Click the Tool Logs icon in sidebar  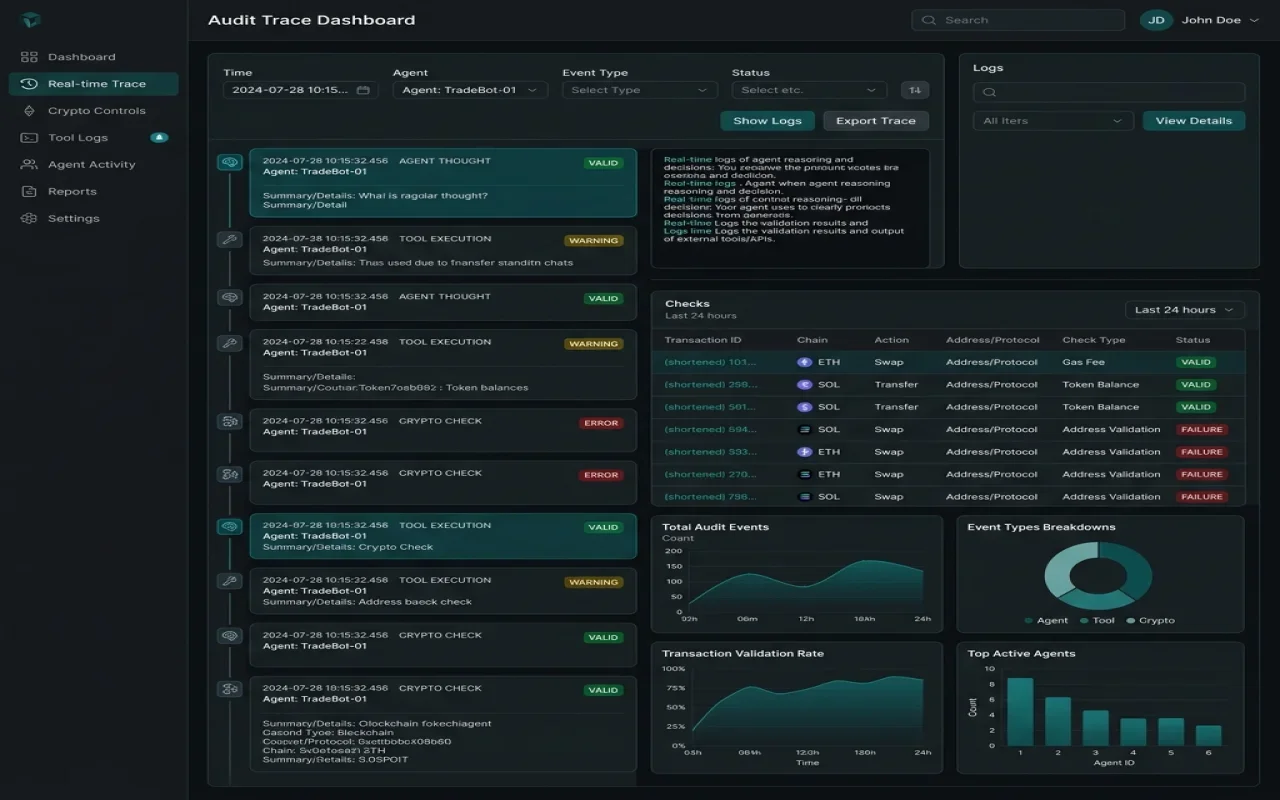29,138
